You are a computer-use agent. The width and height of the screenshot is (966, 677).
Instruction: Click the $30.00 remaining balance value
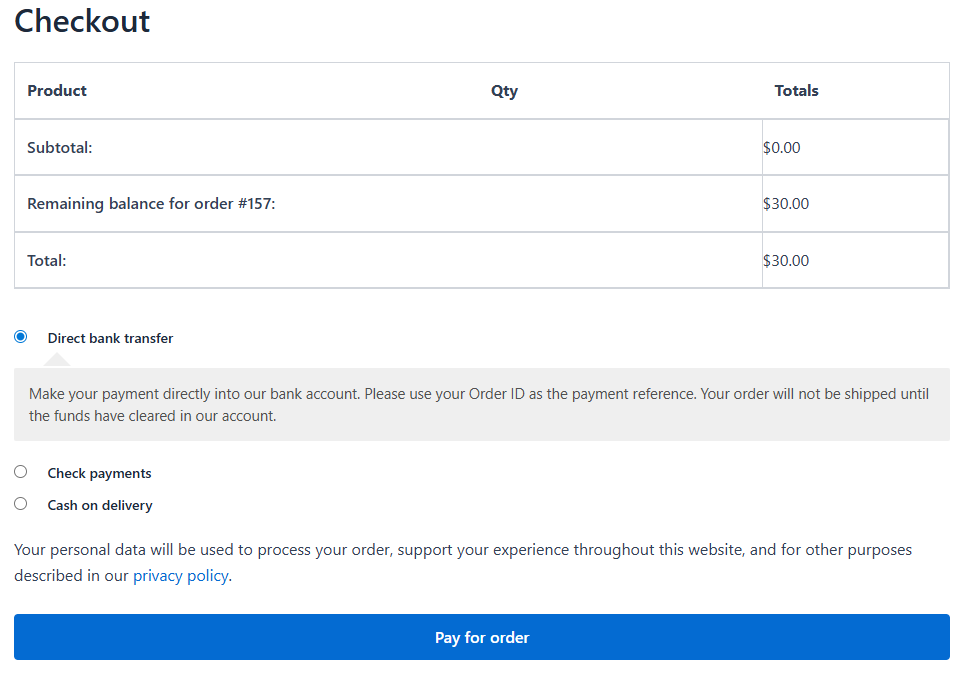(786, 203)
